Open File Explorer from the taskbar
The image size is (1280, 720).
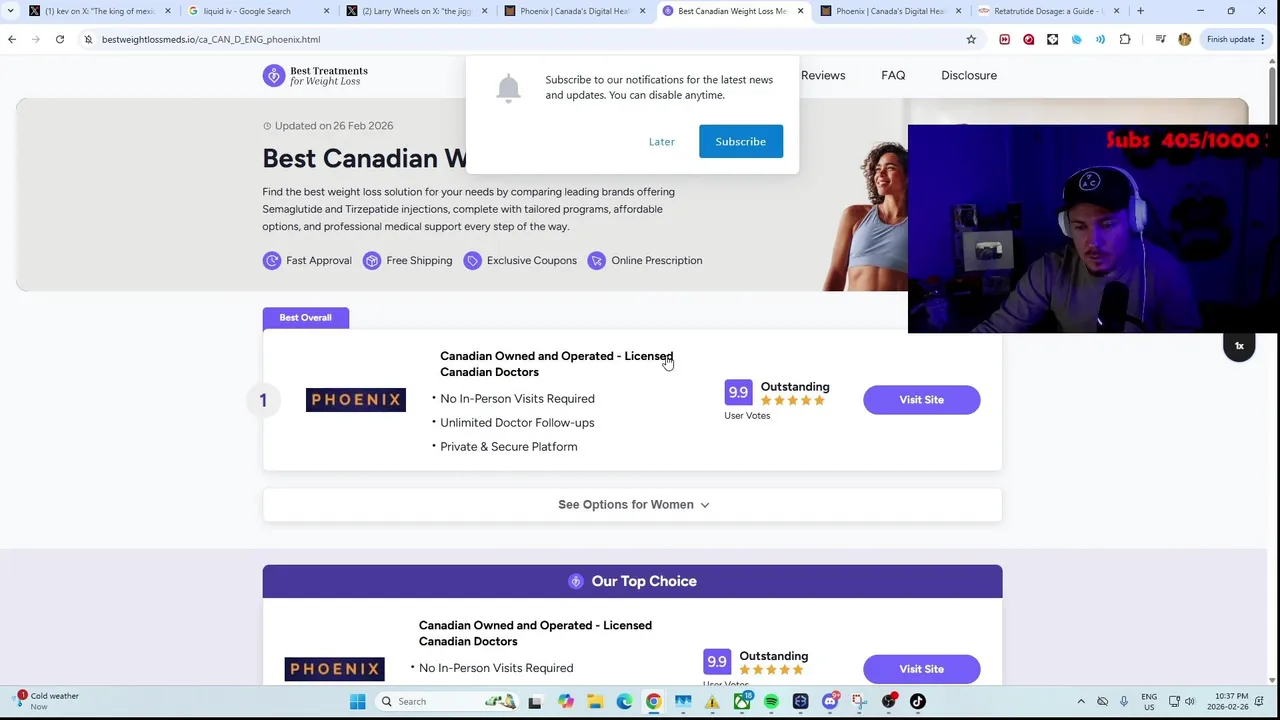[x=595, y=701]
